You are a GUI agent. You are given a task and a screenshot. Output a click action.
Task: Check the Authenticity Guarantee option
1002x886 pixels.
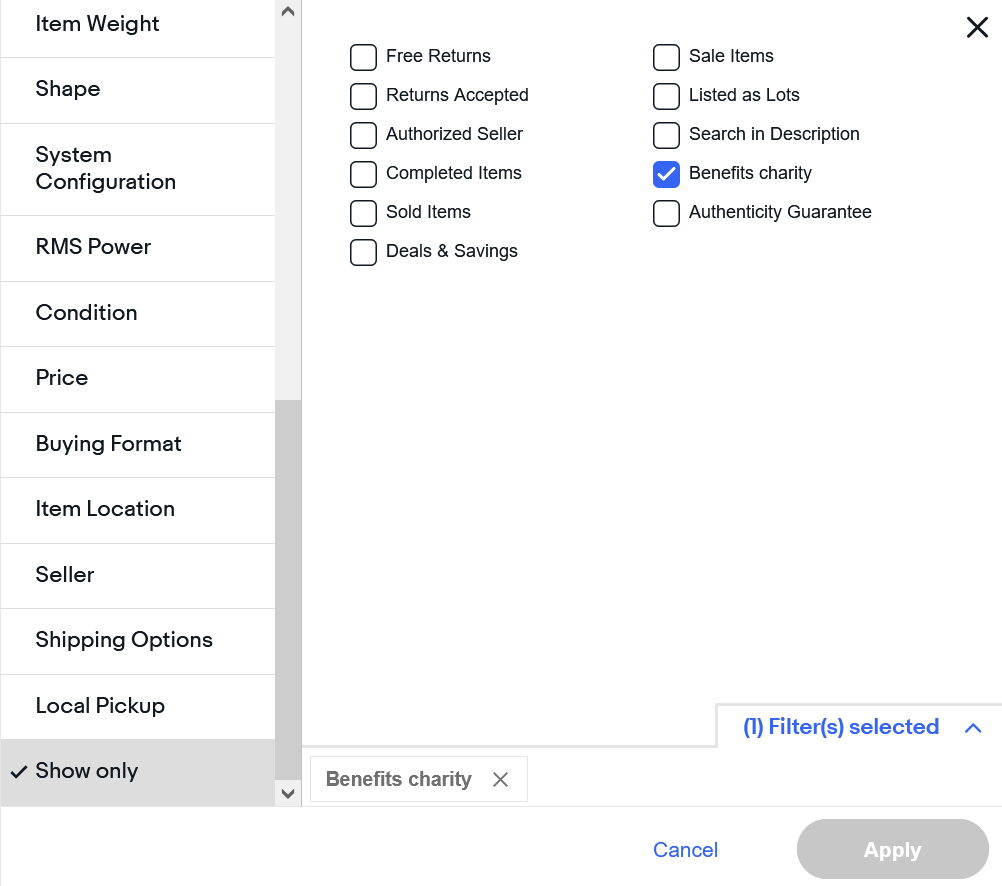[x=666, y=213]
